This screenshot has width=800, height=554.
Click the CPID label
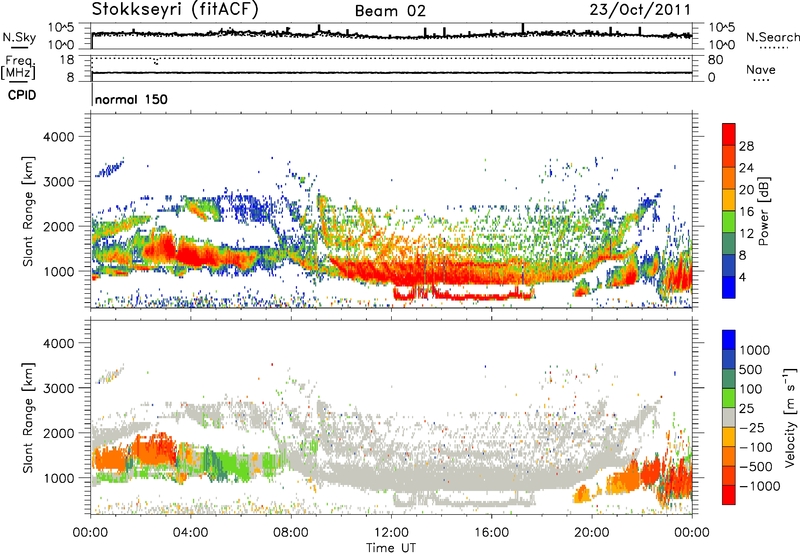click(22, 95)
